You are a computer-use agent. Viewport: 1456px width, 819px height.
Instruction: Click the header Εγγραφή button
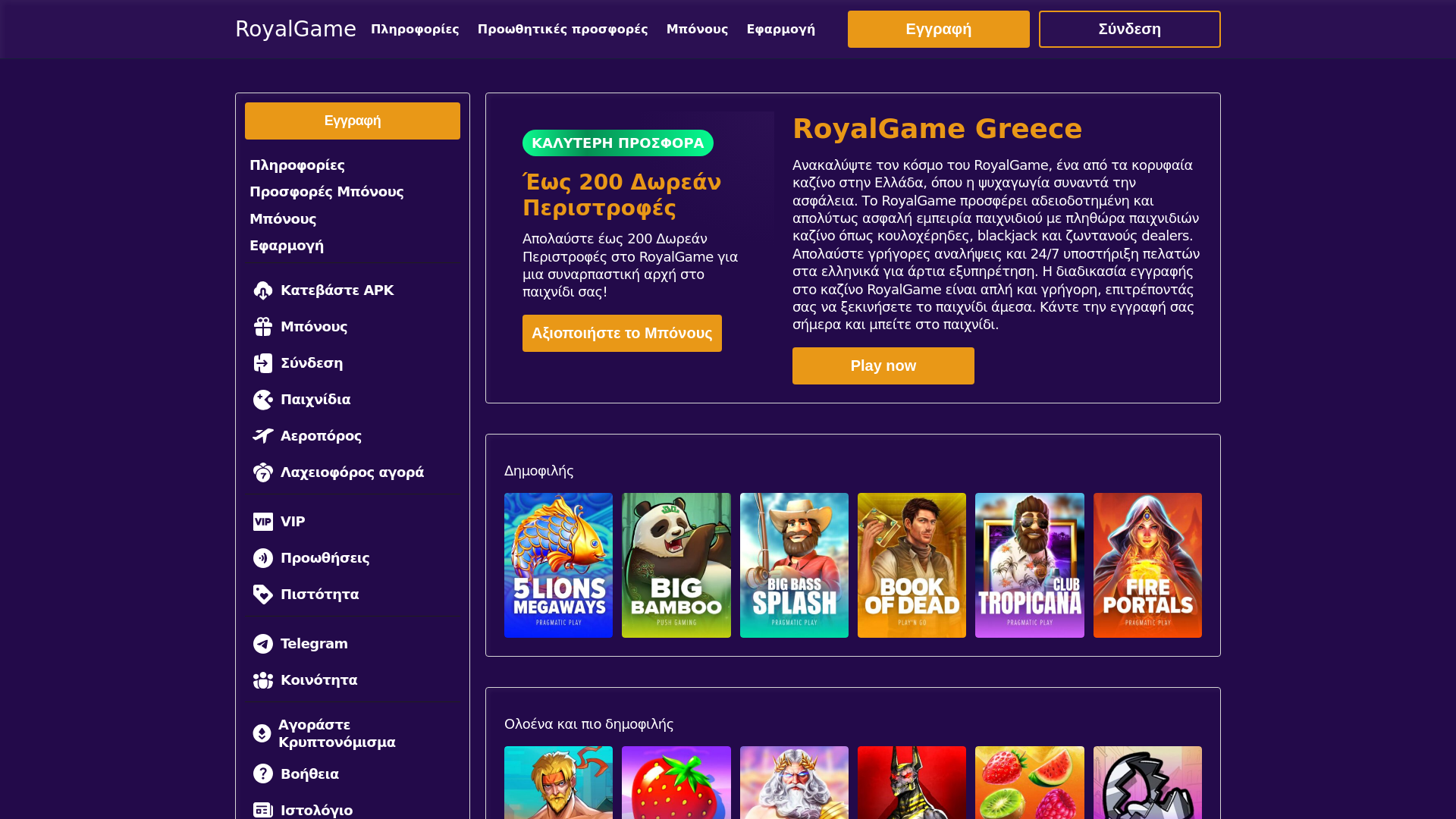pos(939,29)
